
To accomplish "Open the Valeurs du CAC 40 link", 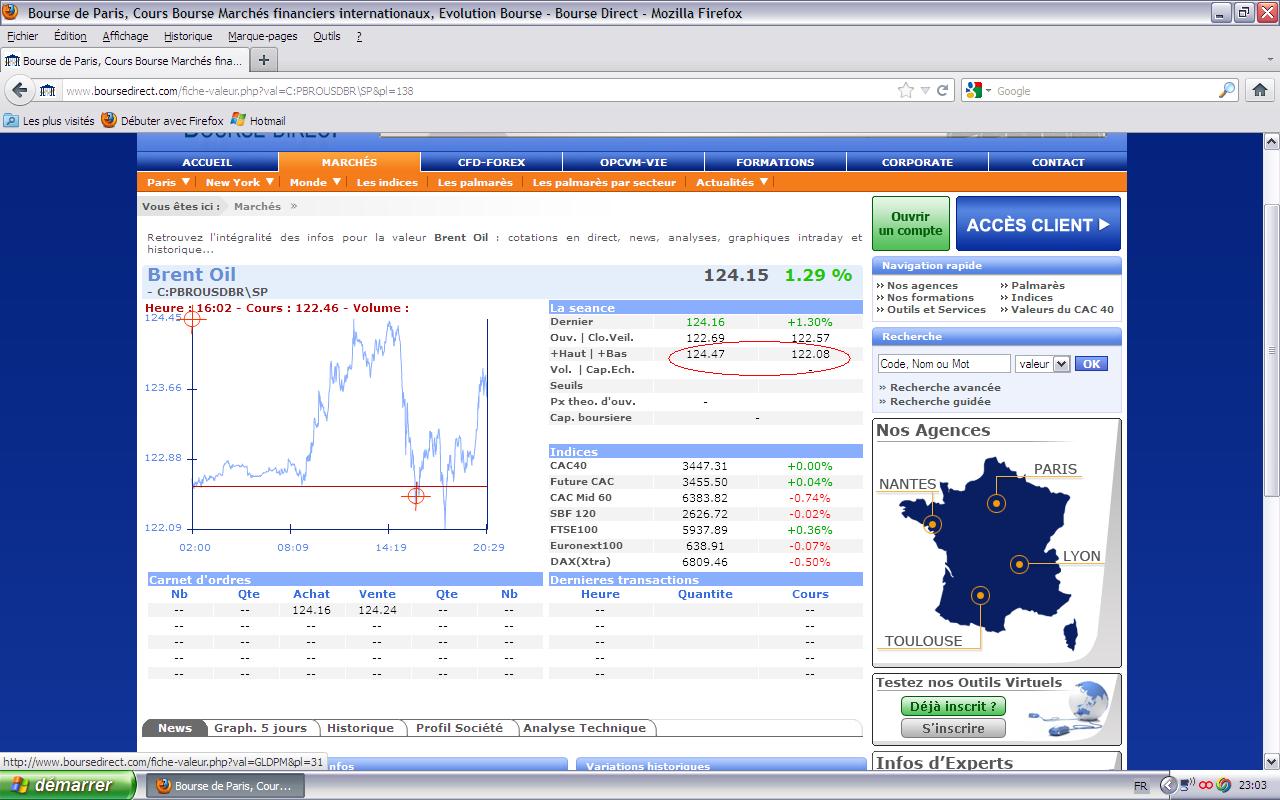I will coord(1062,309).
